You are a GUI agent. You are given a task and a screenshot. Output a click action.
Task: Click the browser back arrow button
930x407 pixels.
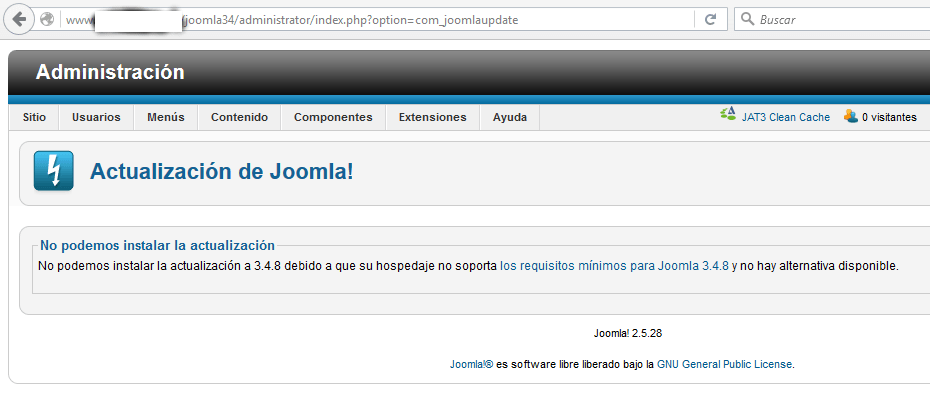(20, 19)
